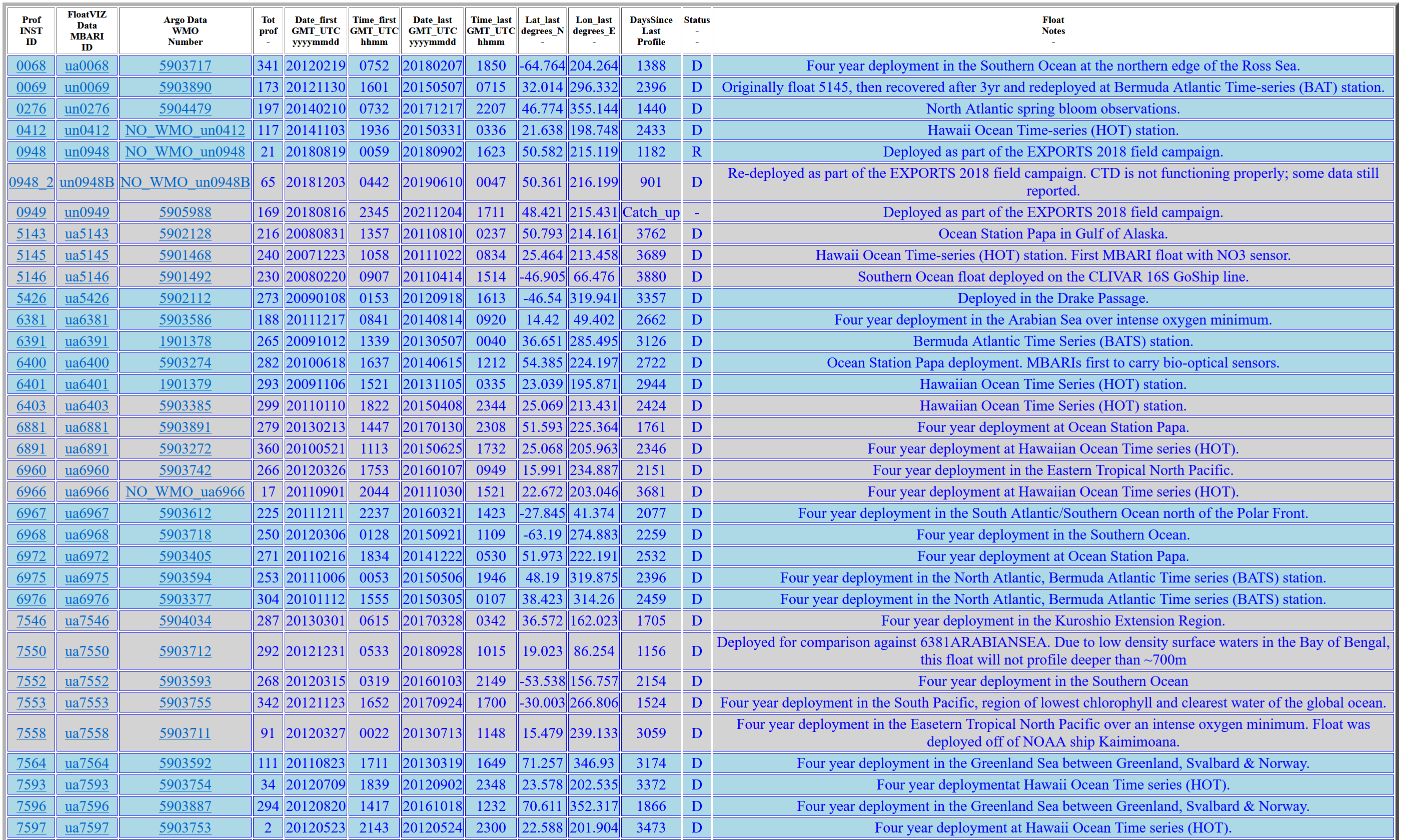Open MBARI ID link ua6975
The image size is (1401, 840).
click(x=87, y=578)
